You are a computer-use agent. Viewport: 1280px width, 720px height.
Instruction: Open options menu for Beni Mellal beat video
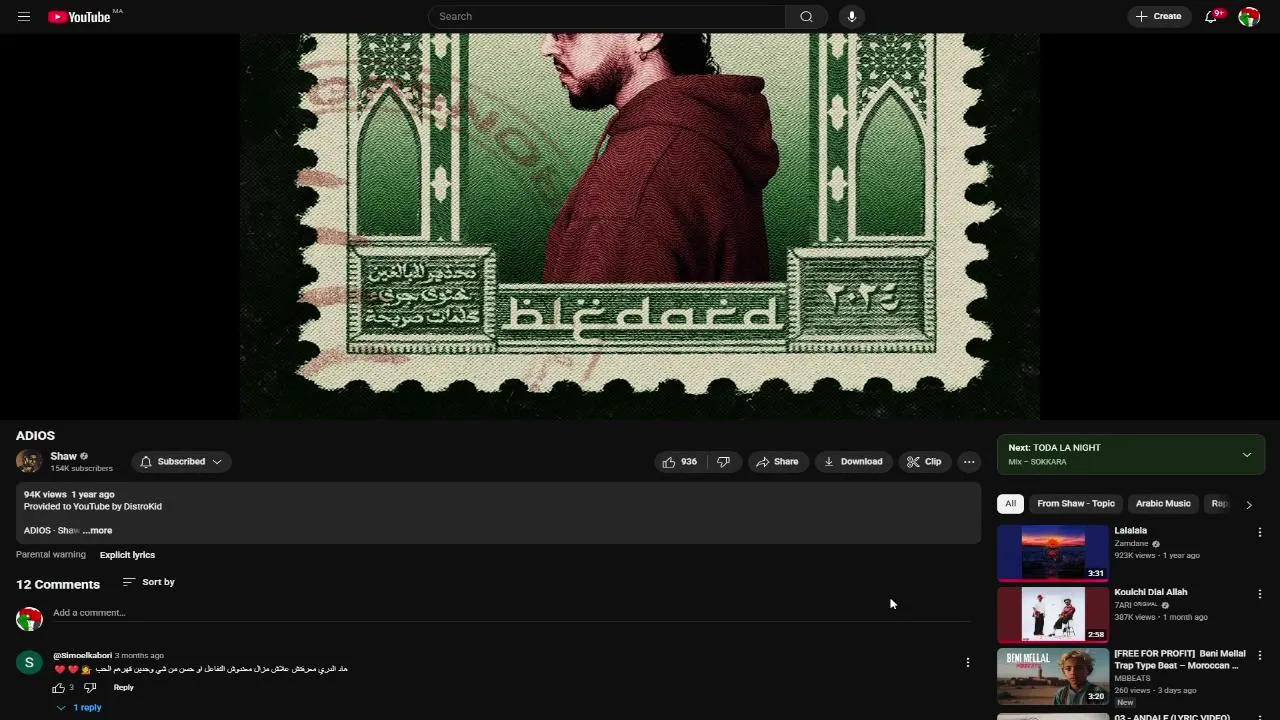[1260, 655]
